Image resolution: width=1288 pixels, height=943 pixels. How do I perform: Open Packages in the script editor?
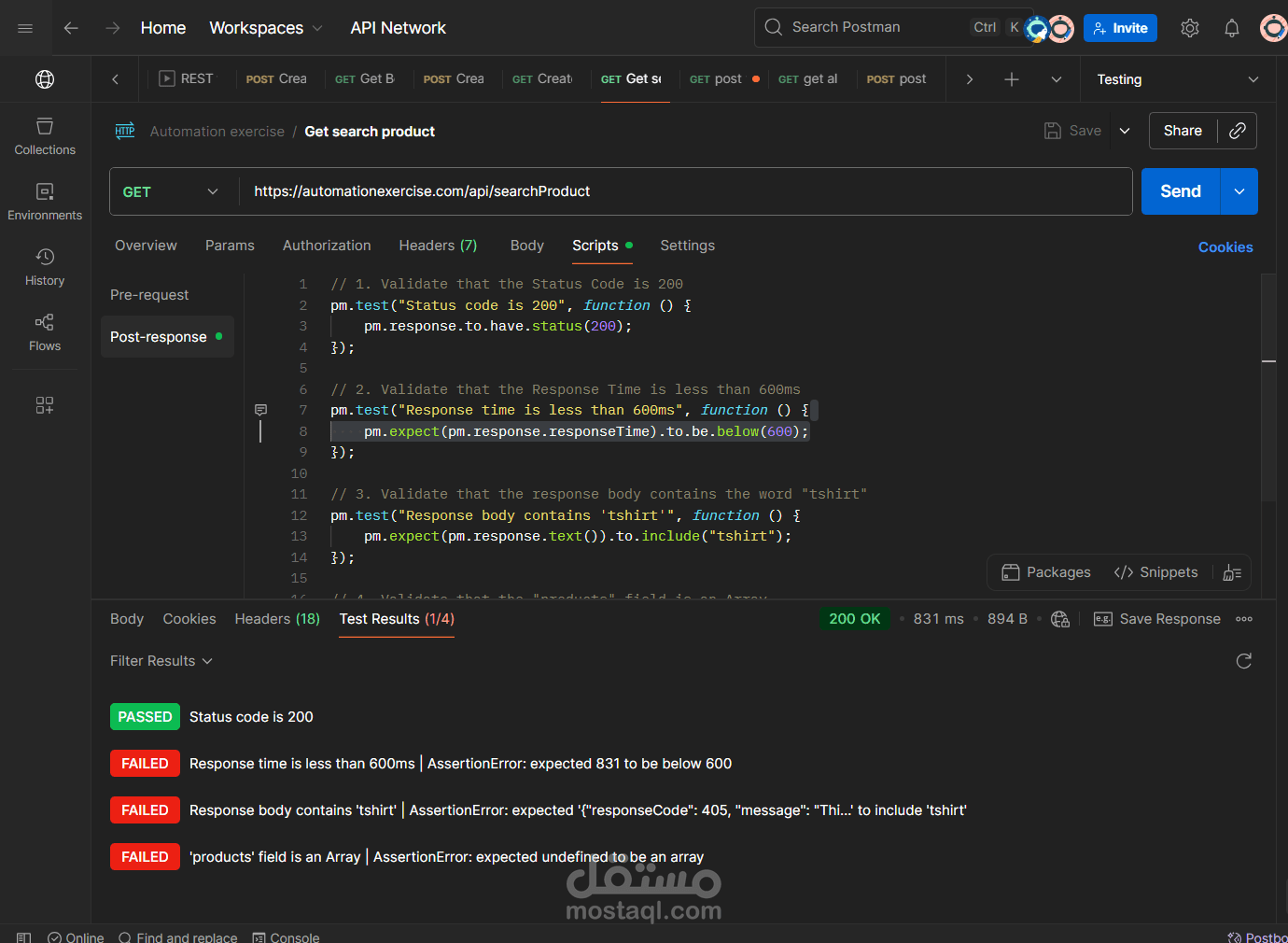1046,572
